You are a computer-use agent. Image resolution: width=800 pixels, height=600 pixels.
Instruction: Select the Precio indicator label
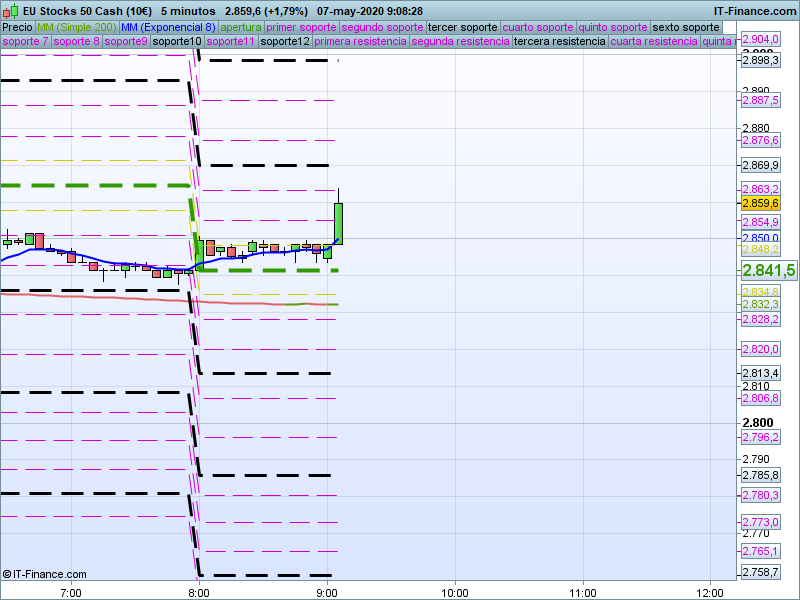17,27
